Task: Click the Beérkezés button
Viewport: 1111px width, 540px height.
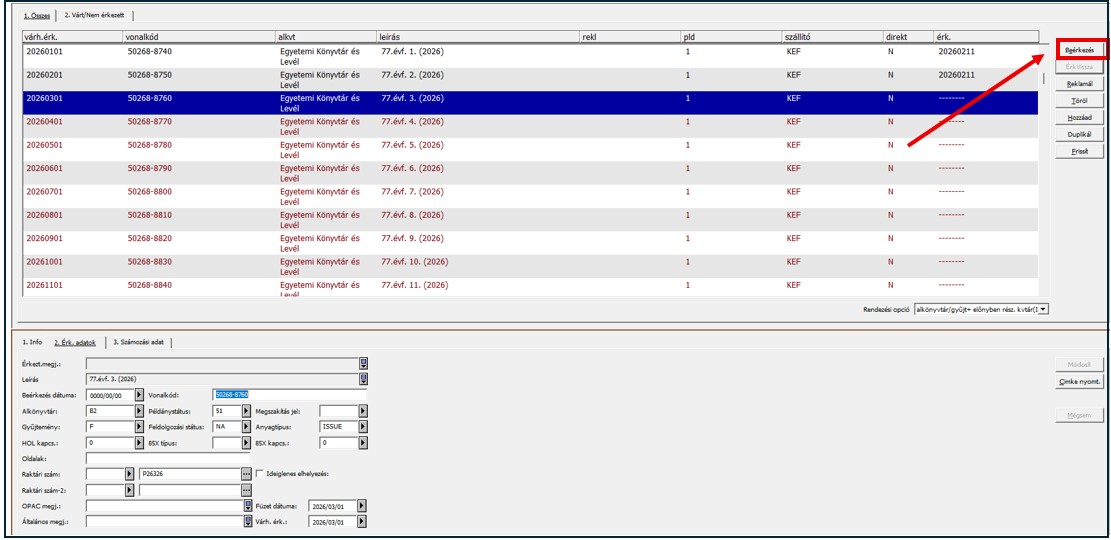Action: click(1080, 50)
